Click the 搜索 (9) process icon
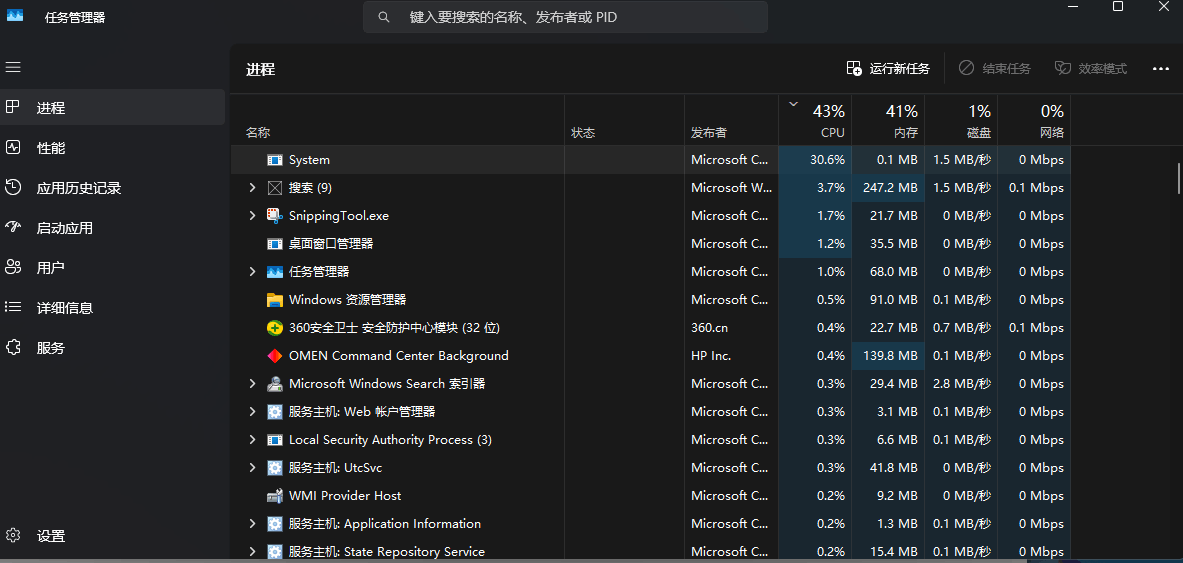Image resolution: width=1183 pixels, height=563 pixels. (275, 188)
